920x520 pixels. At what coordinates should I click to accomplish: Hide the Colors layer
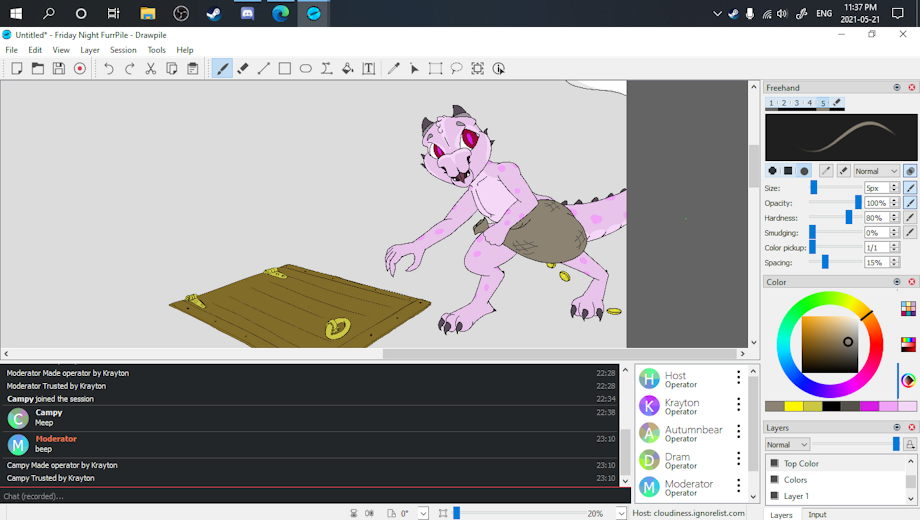tap(773, 480)
